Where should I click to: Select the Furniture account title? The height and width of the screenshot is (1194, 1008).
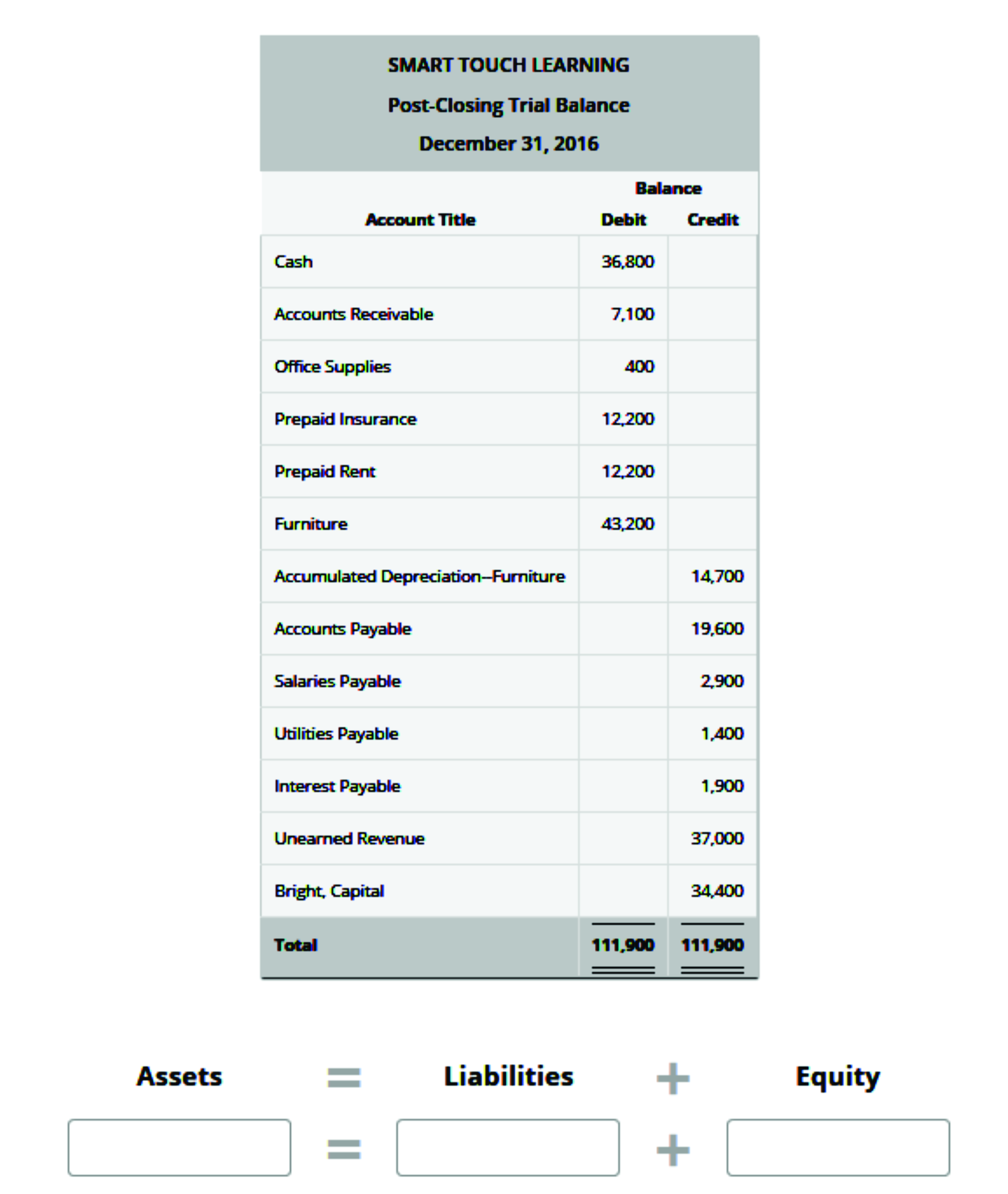pyautogui.click(x=311, y=524)
